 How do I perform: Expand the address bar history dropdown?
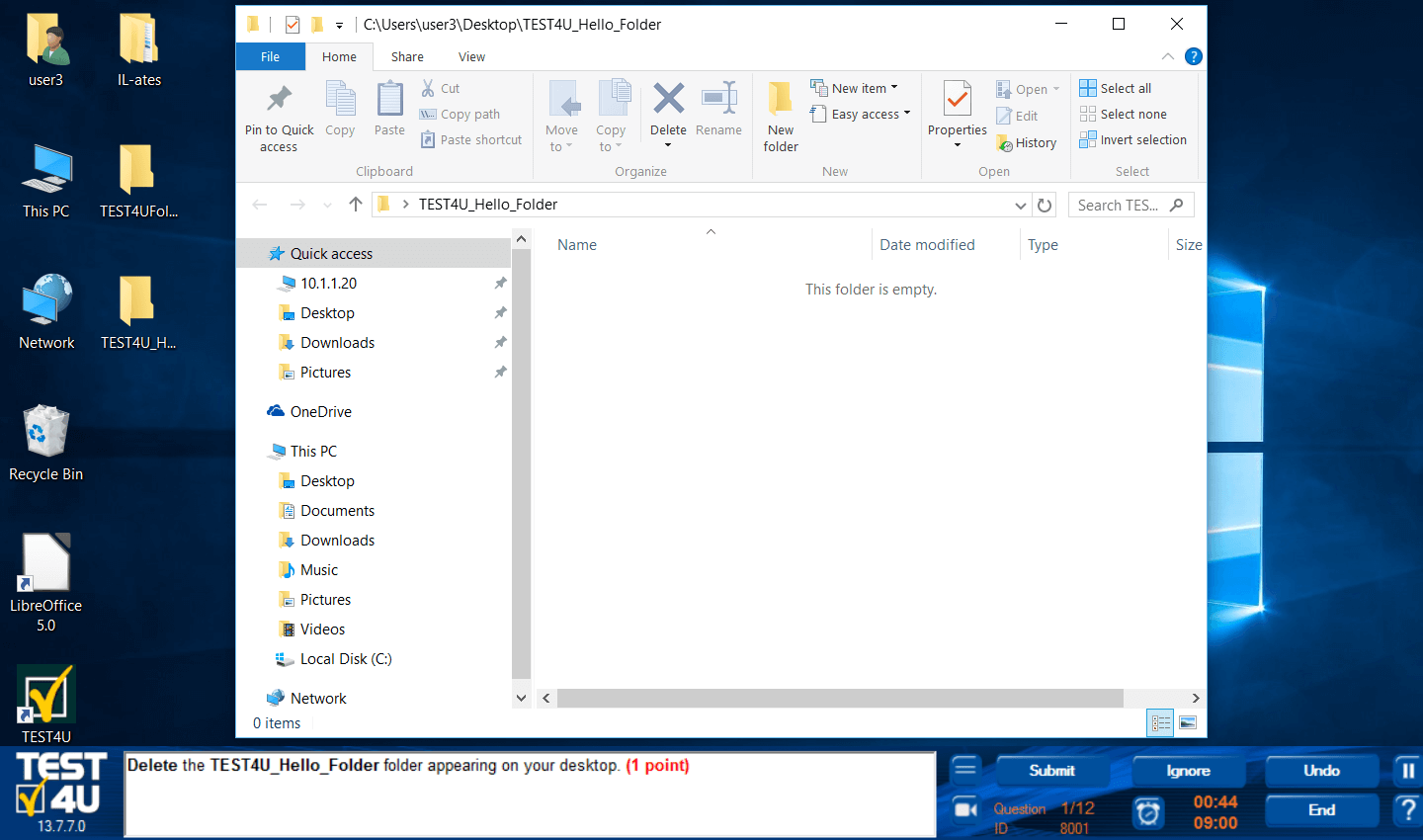1020,206
